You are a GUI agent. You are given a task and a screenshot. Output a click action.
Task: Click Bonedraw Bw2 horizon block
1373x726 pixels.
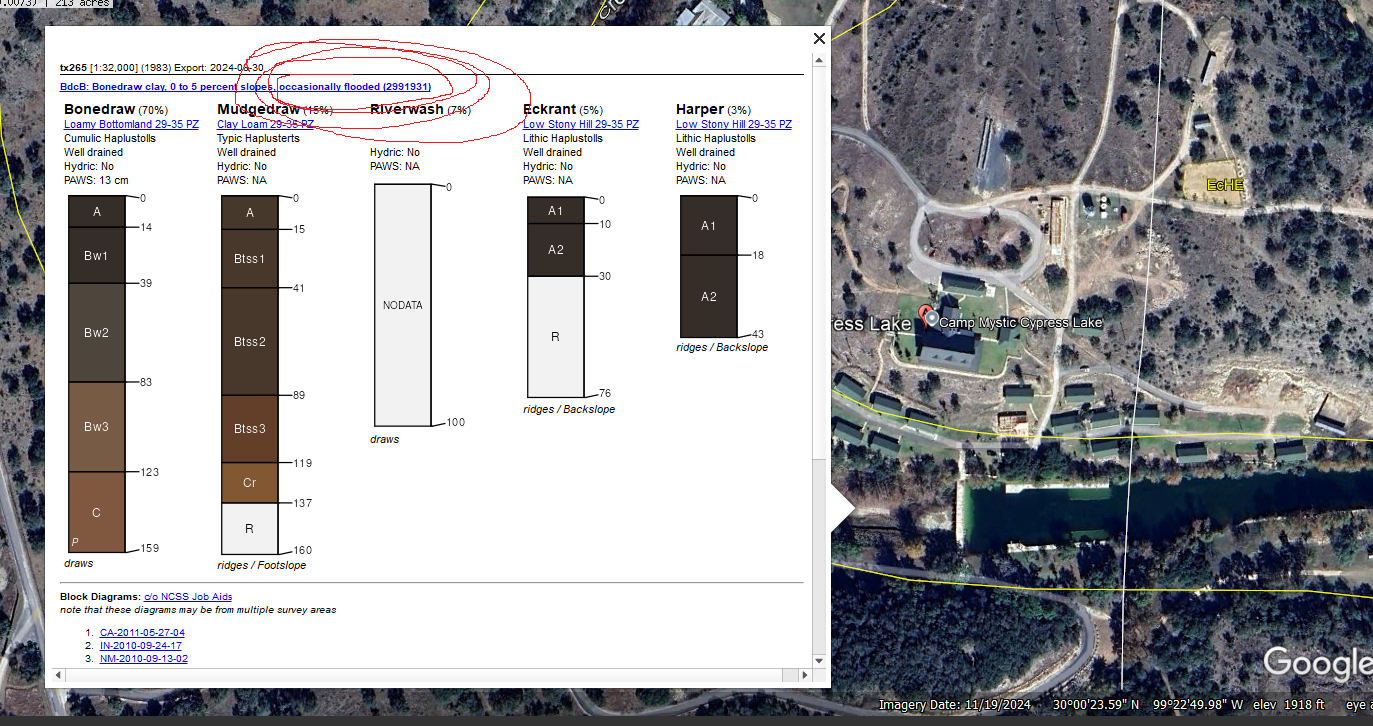tap(97, 333)
